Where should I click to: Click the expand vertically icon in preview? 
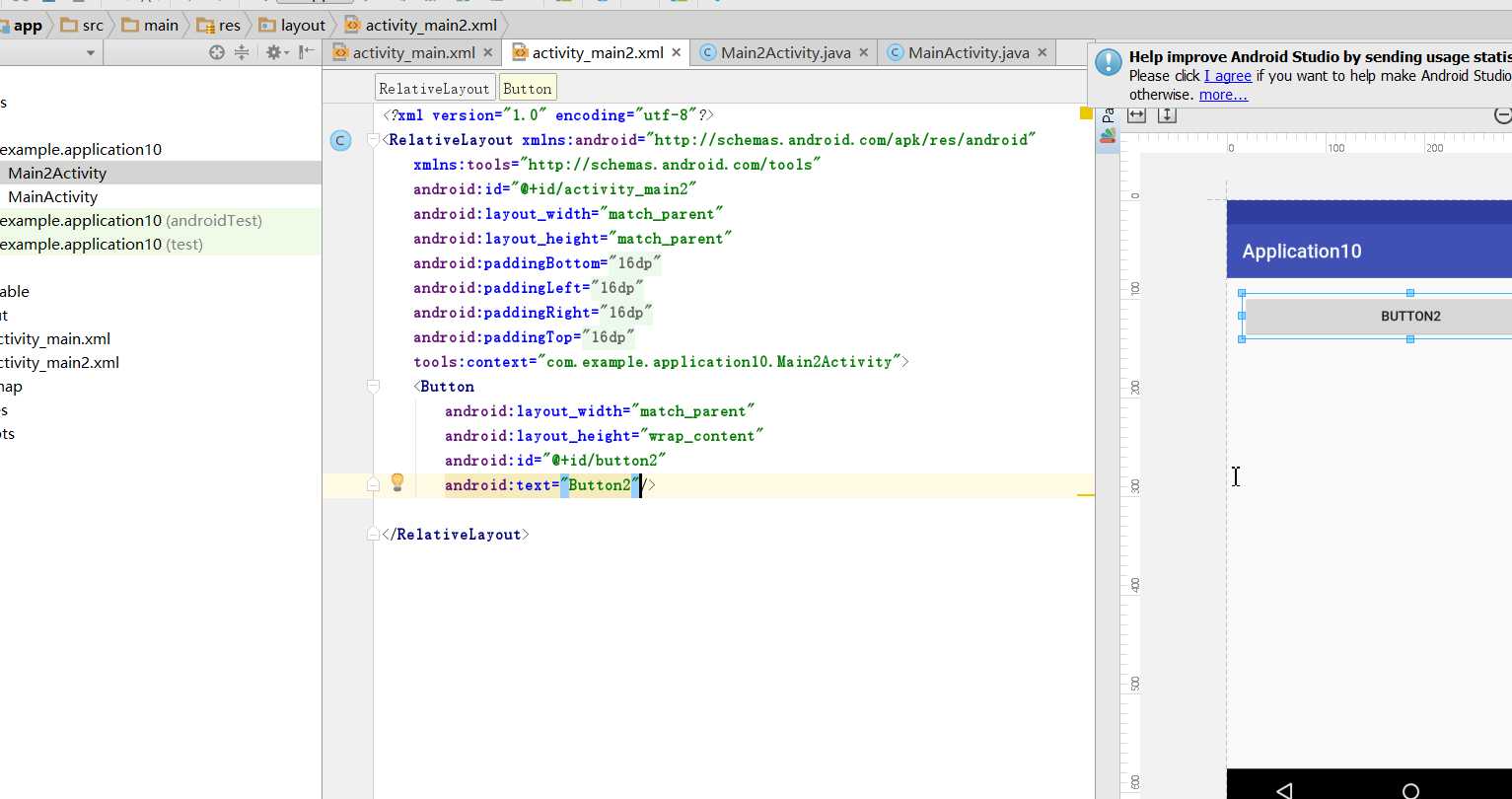coord(1167,115)
